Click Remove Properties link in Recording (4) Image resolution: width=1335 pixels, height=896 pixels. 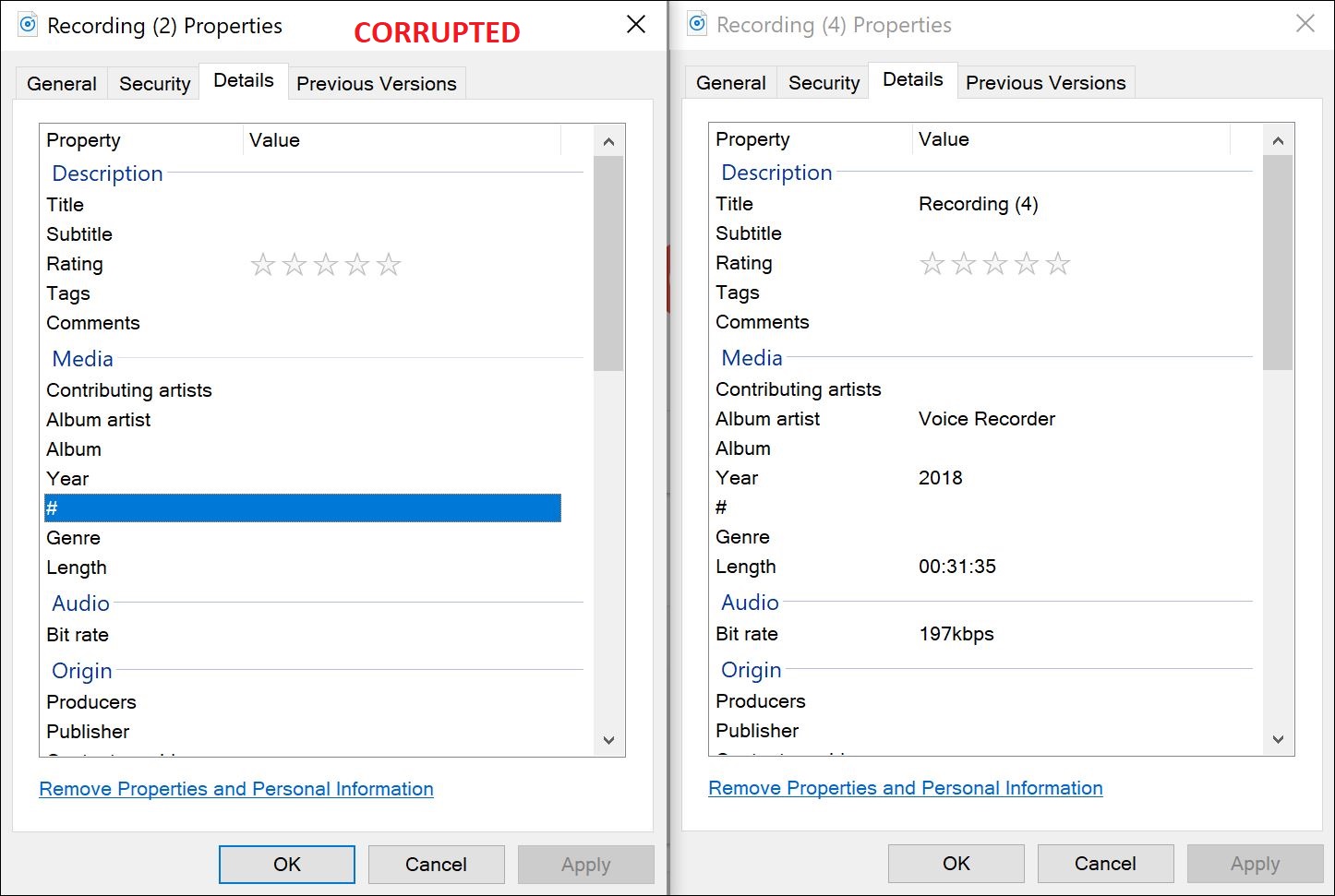[905, 788]
